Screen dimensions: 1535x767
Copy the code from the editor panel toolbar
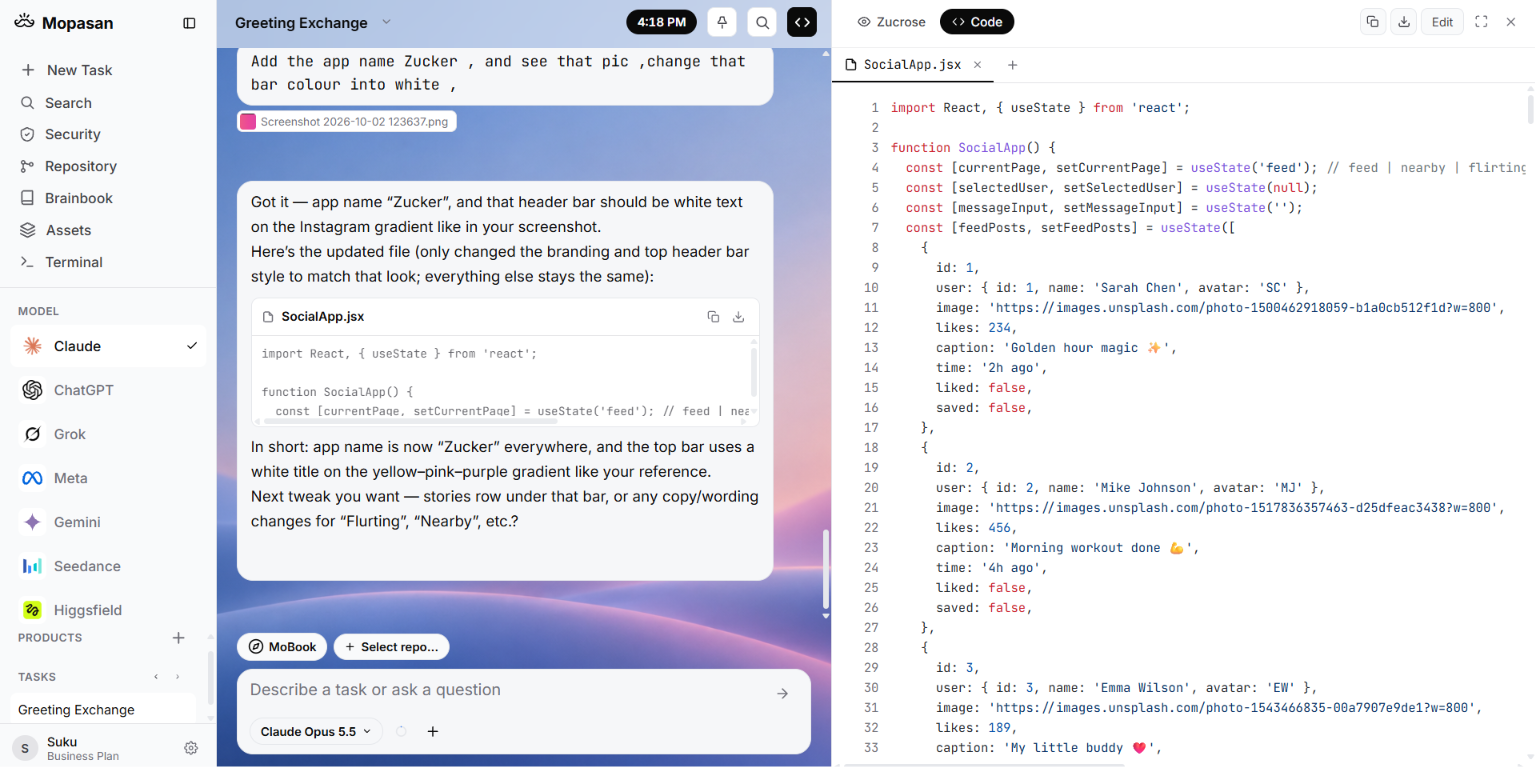tap(1373, 22)
